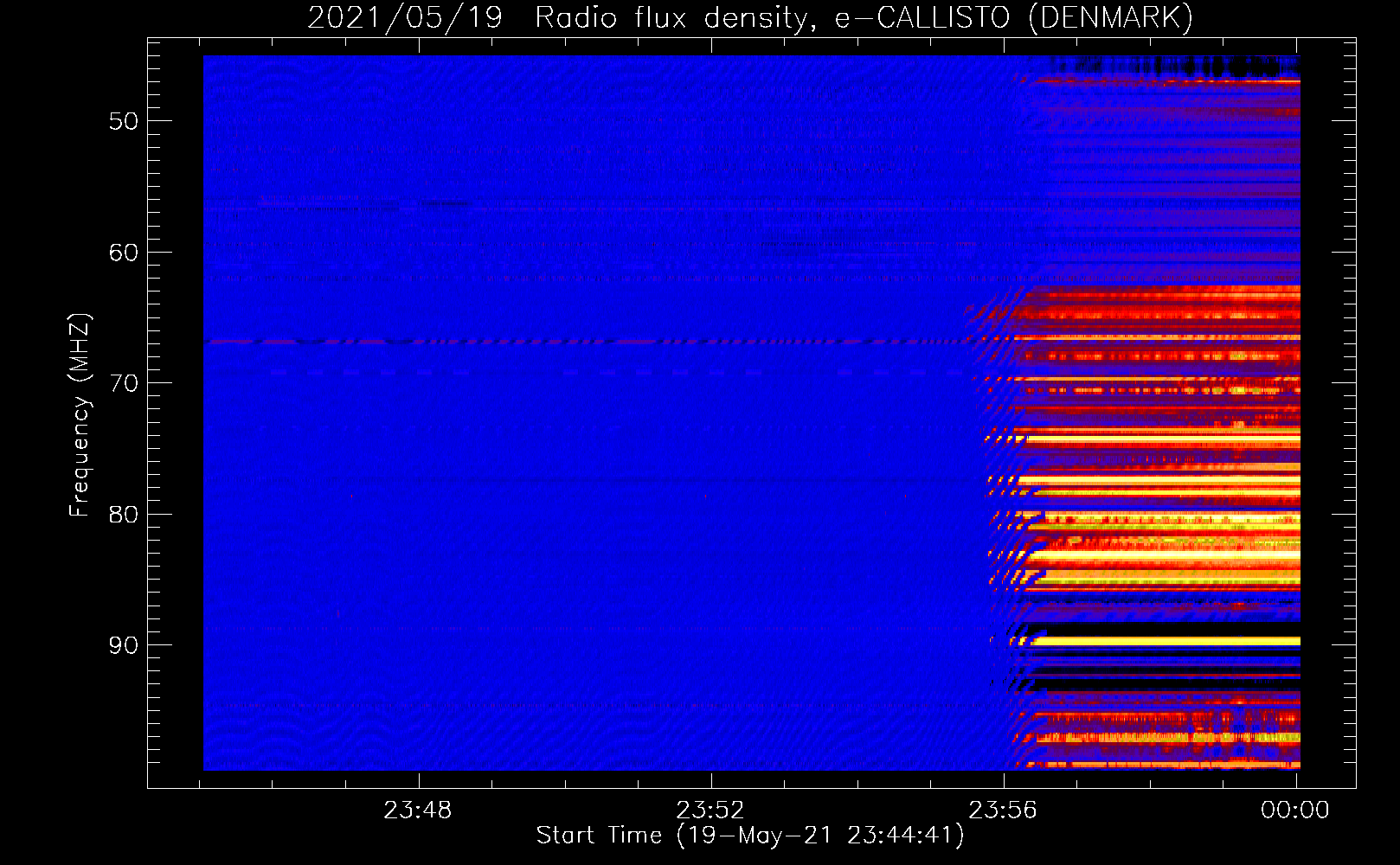Click the 80 frequency tick label

pos(124,515)
